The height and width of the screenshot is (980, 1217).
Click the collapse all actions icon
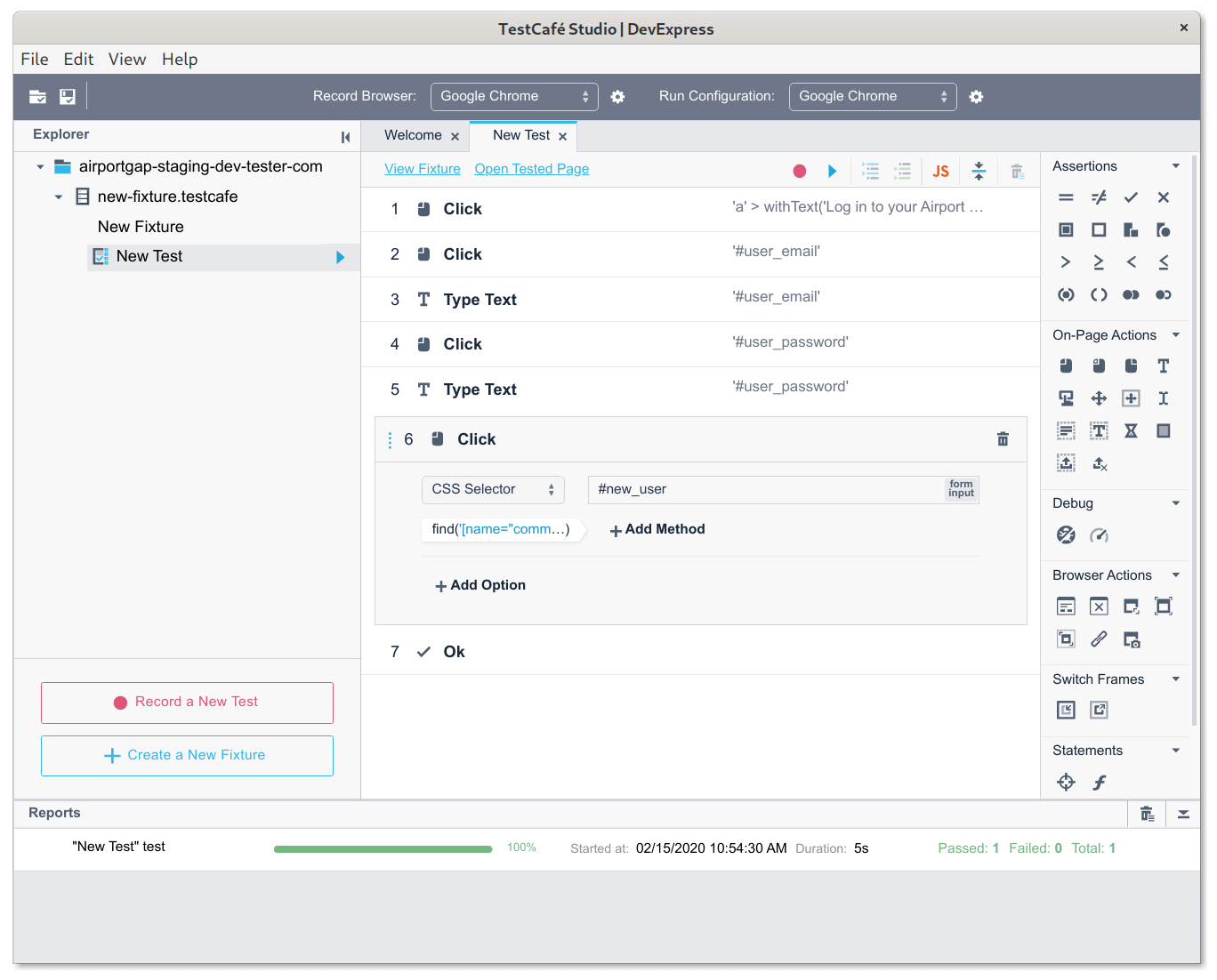(979, 171)
